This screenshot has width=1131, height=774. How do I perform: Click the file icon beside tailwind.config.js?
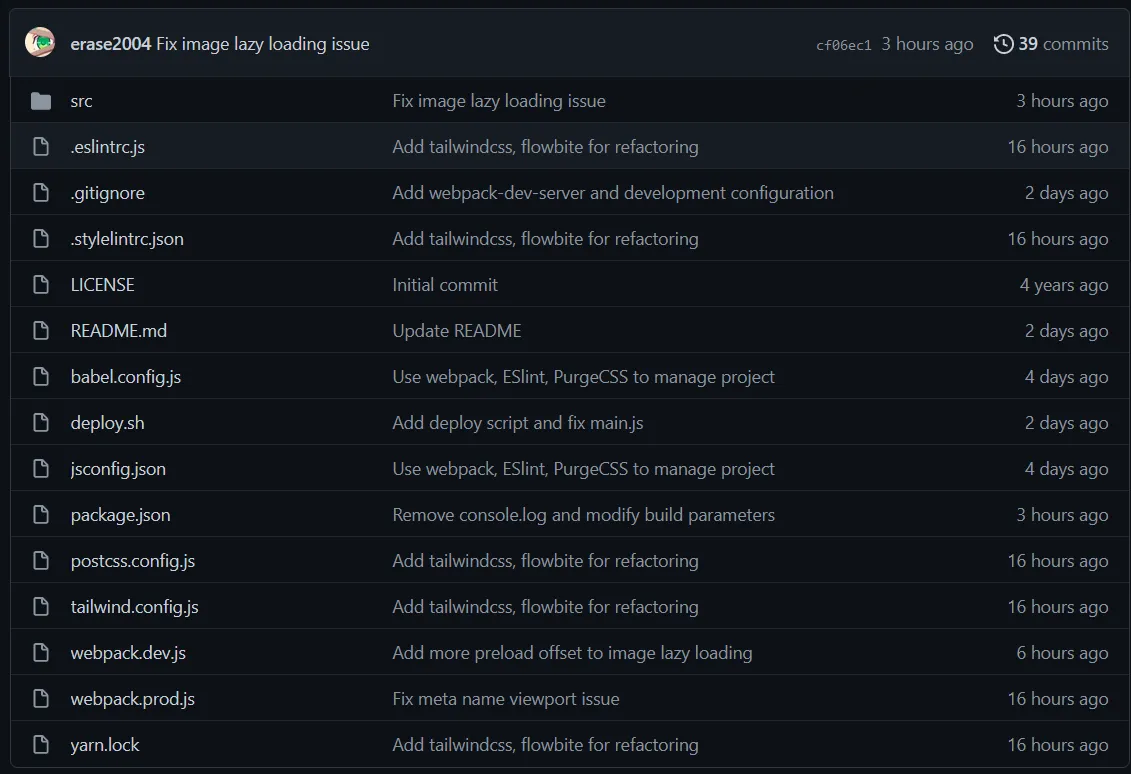[41, 607]
